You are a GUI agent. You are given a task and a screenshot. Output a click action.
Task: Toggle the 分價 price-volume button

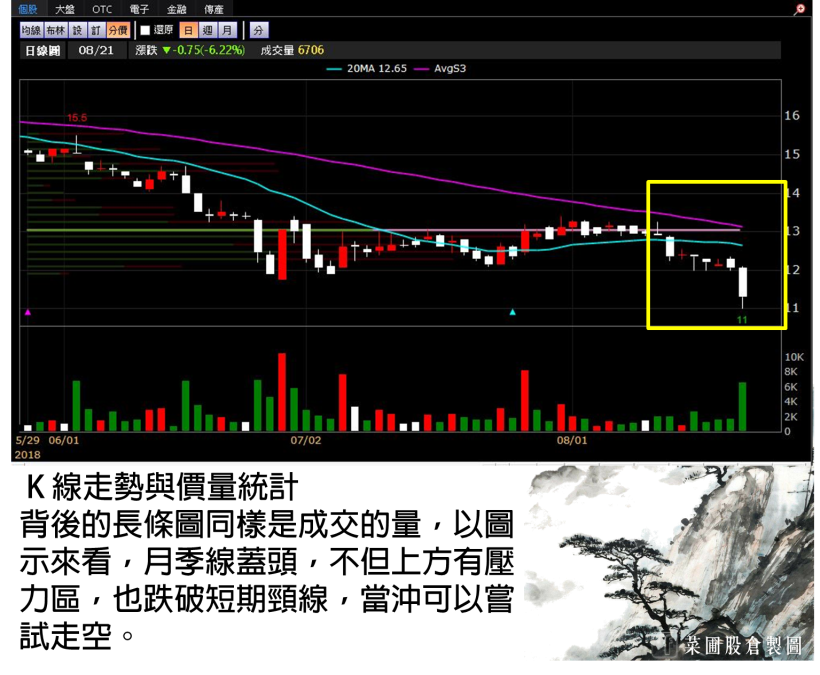(x=117, y=30)
